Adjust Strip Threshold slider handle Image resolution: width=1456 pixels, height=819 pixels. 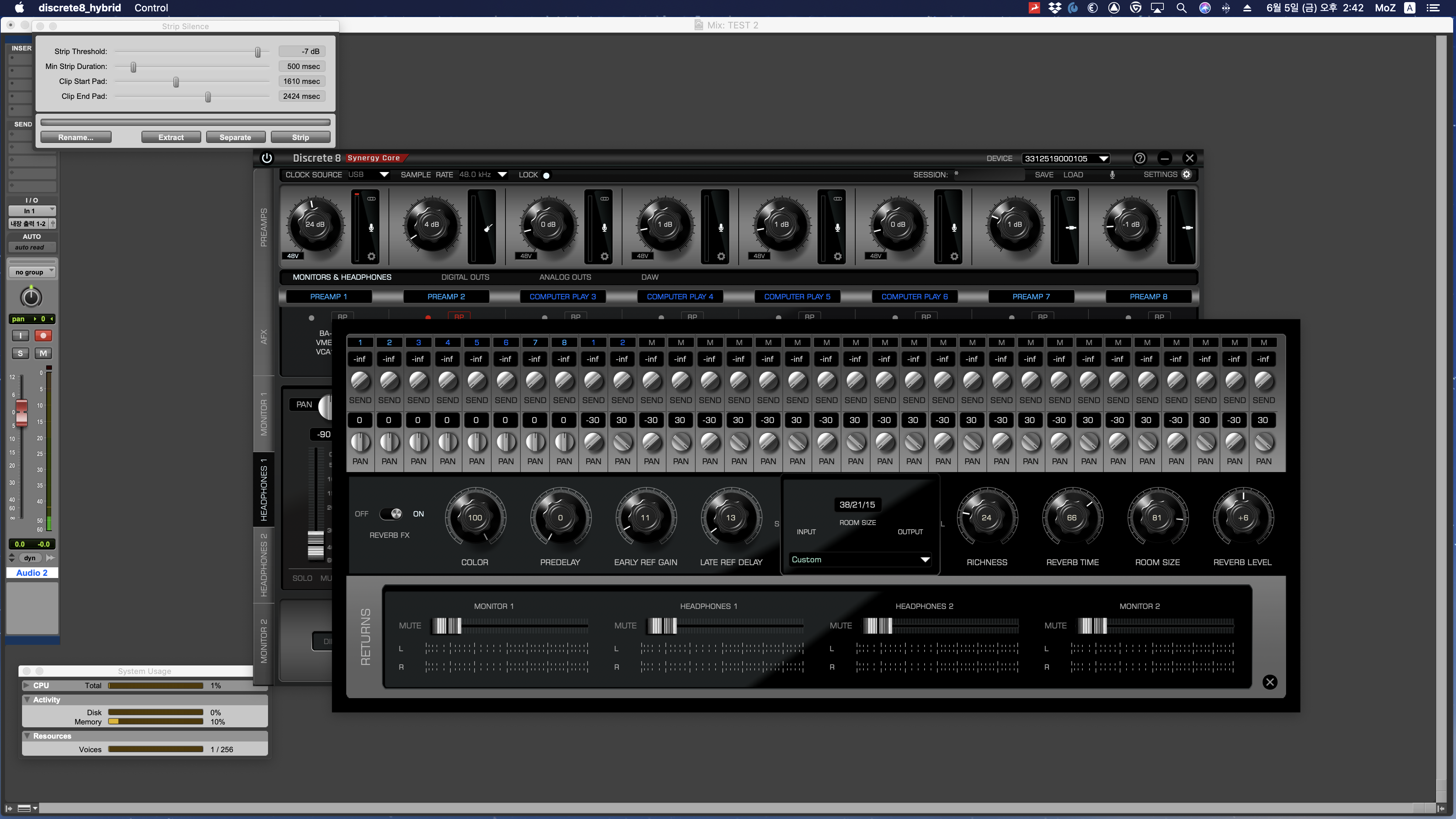coord(258,52)
